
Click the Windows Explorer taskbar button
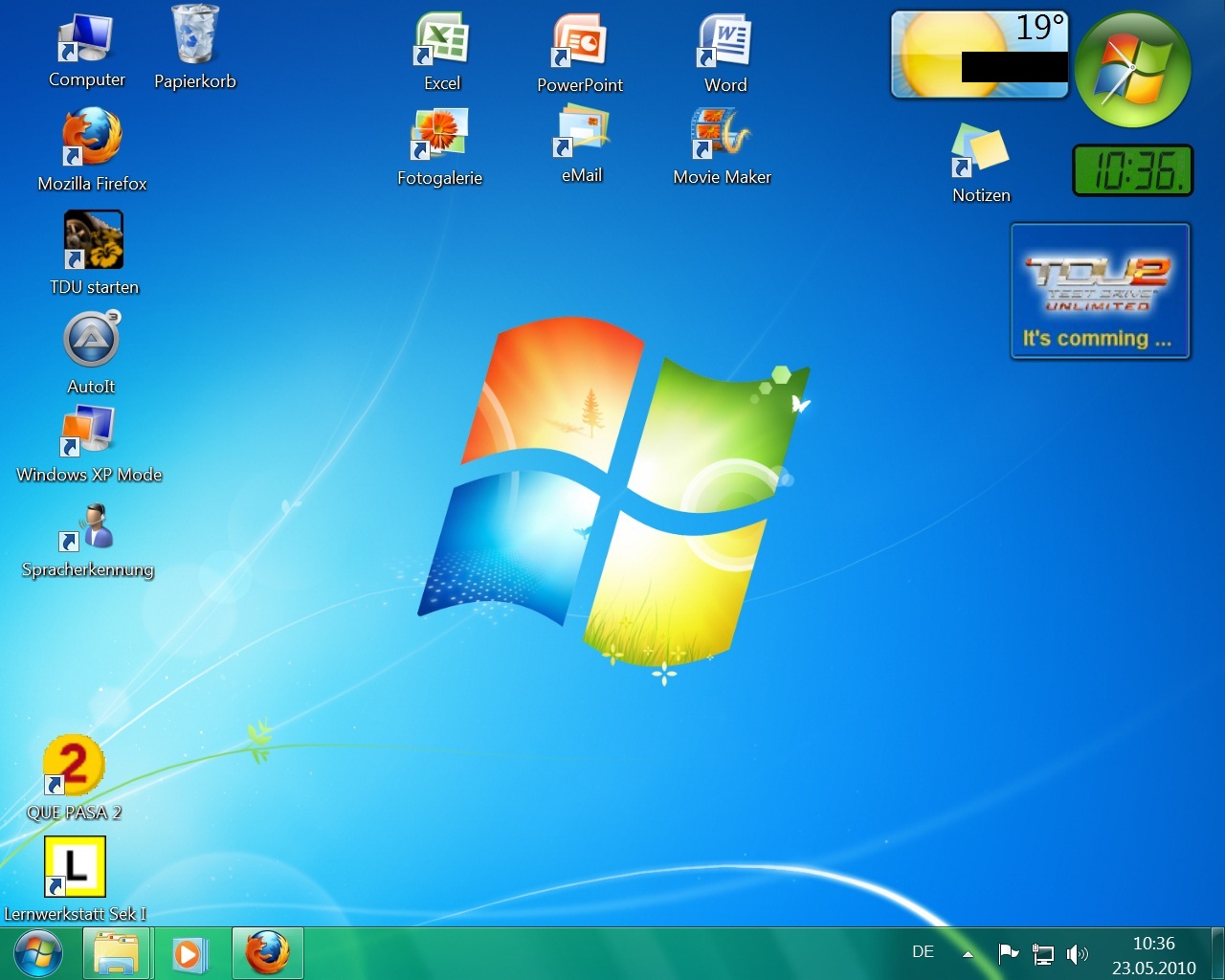(x=117, y=953)
